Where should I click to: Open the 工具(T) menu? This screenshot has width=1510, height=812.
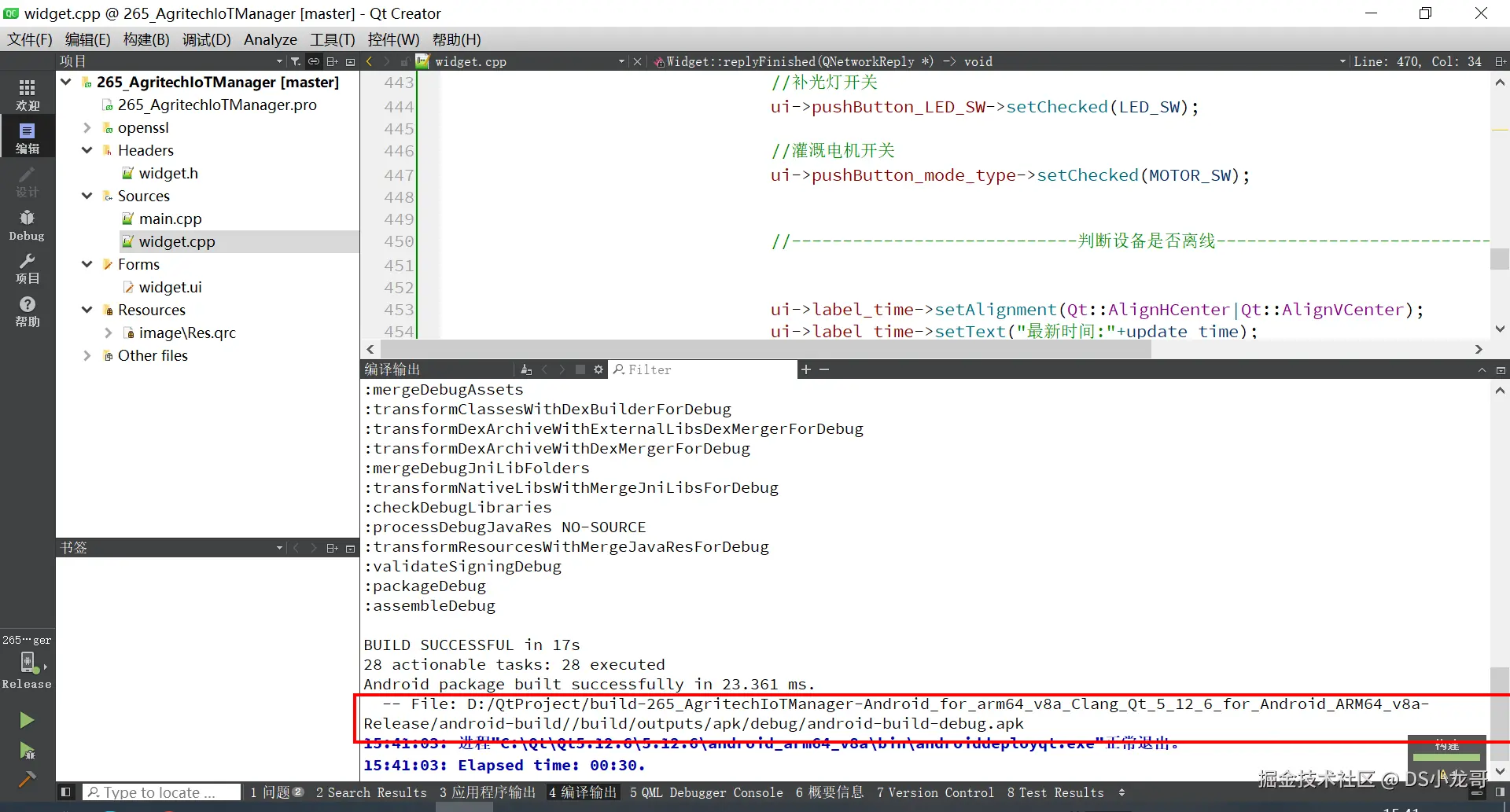333,39
